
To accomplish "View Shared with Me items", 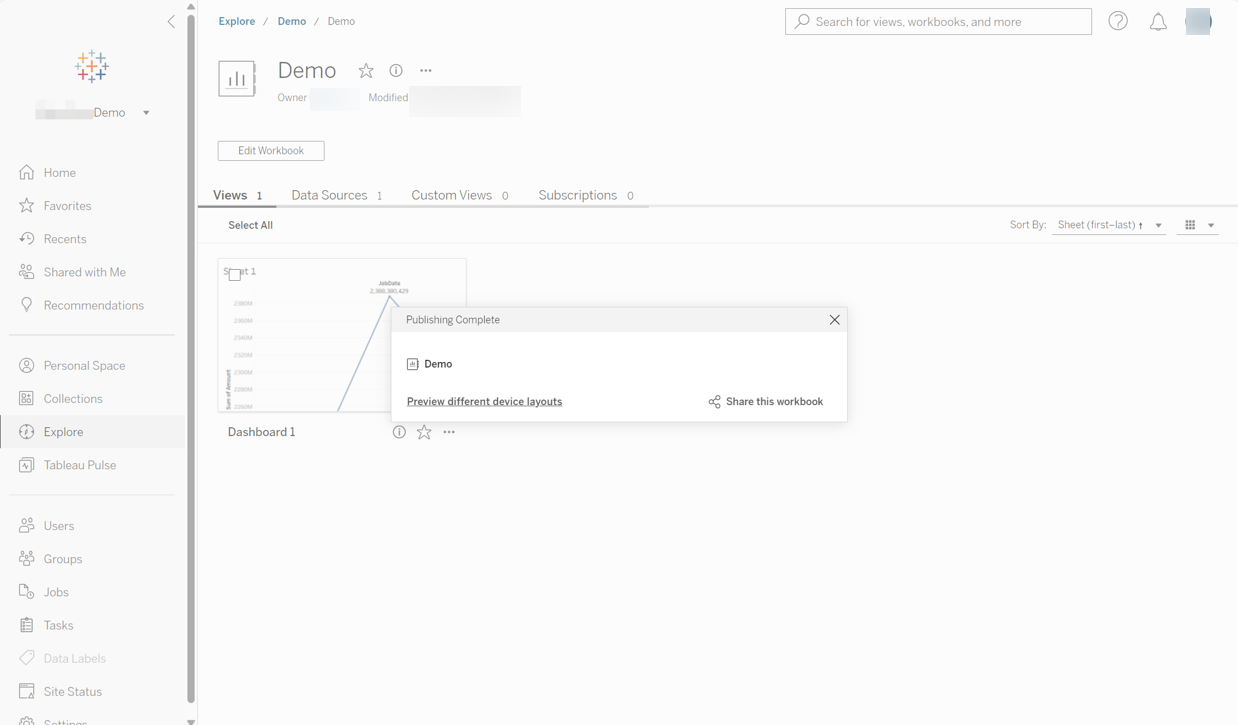I will click(x=84, y=271).
